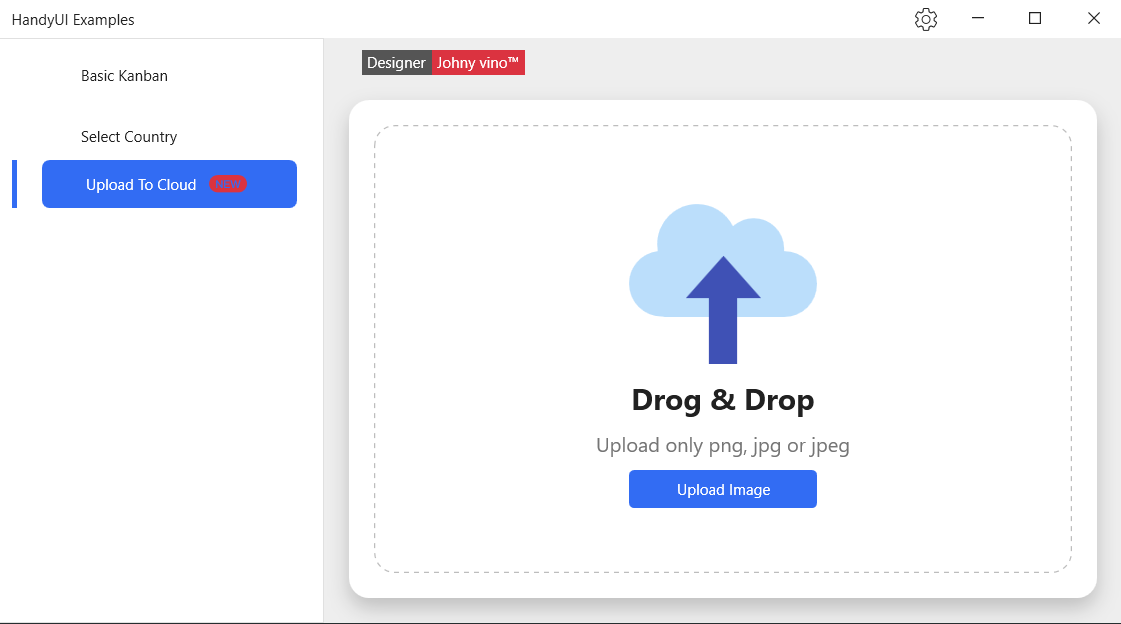Click the Drog & Drop heading

pyautogui.click(x=723, y=400)
